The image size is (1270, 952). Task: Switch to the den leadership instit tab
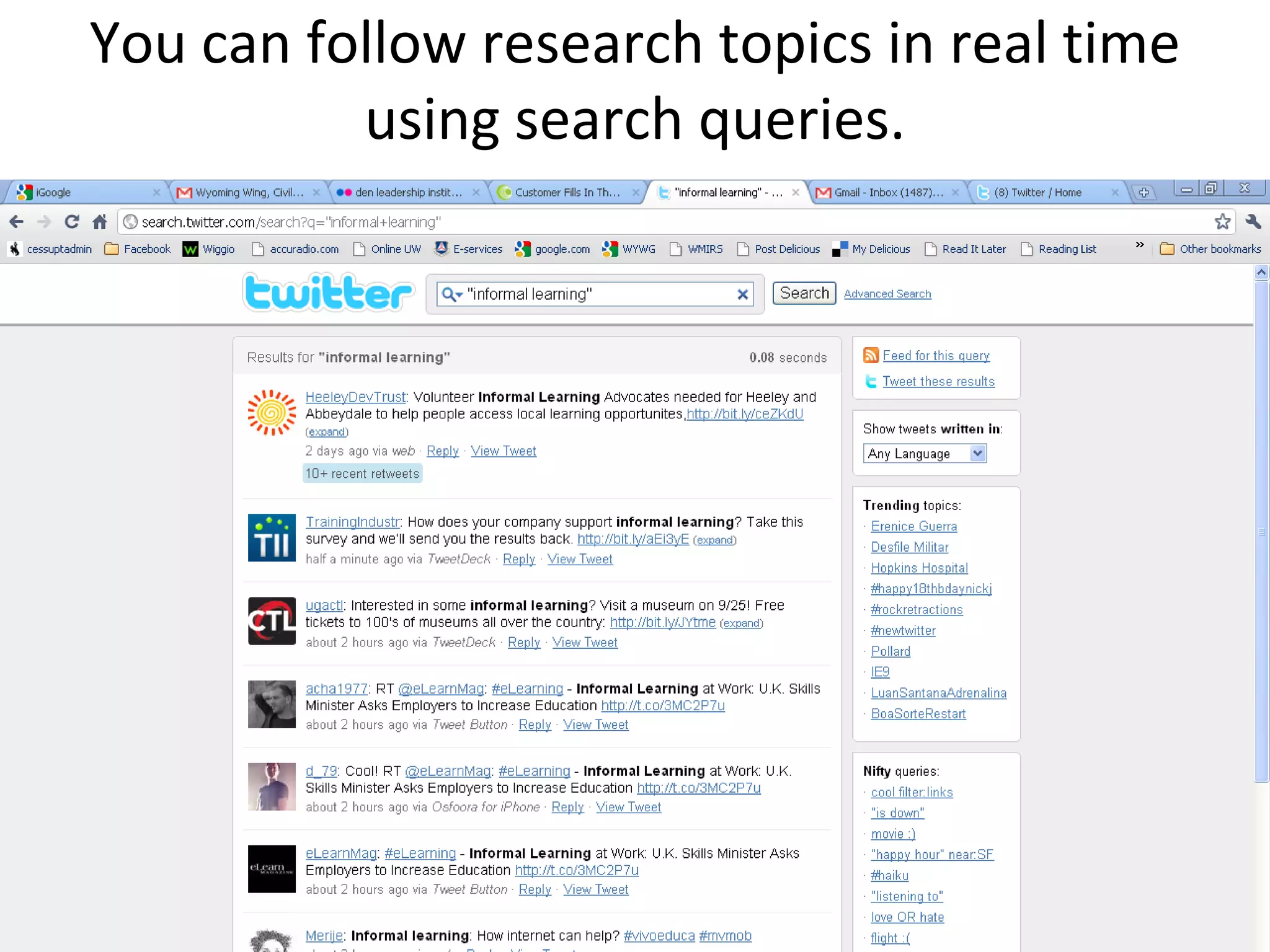(408, 193)
